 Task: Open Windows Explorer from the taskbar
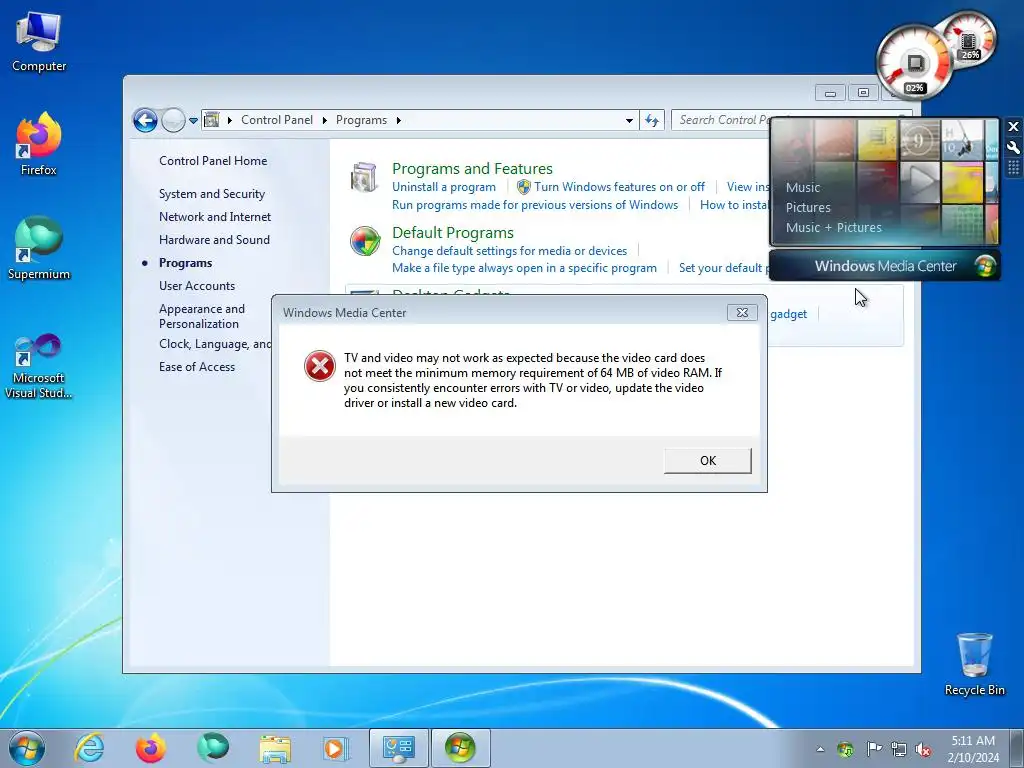point(275,748)
